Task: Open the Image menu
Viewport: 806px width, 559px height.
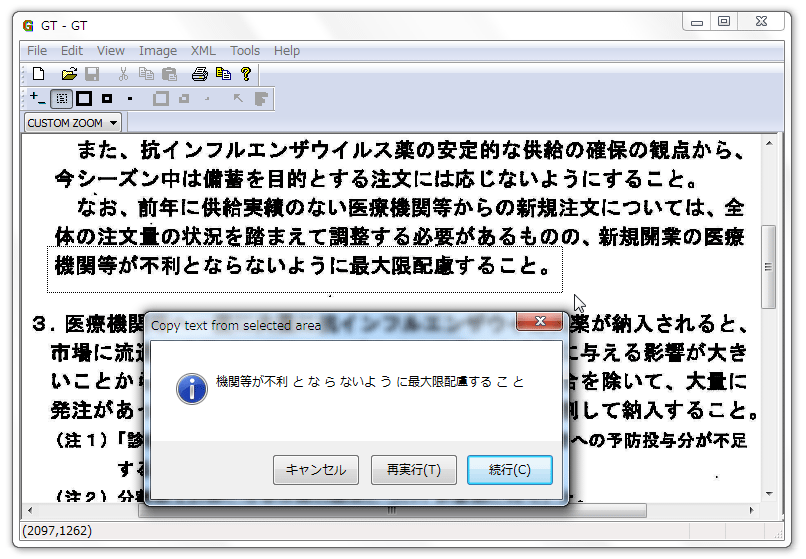Action: pos(157,50)
